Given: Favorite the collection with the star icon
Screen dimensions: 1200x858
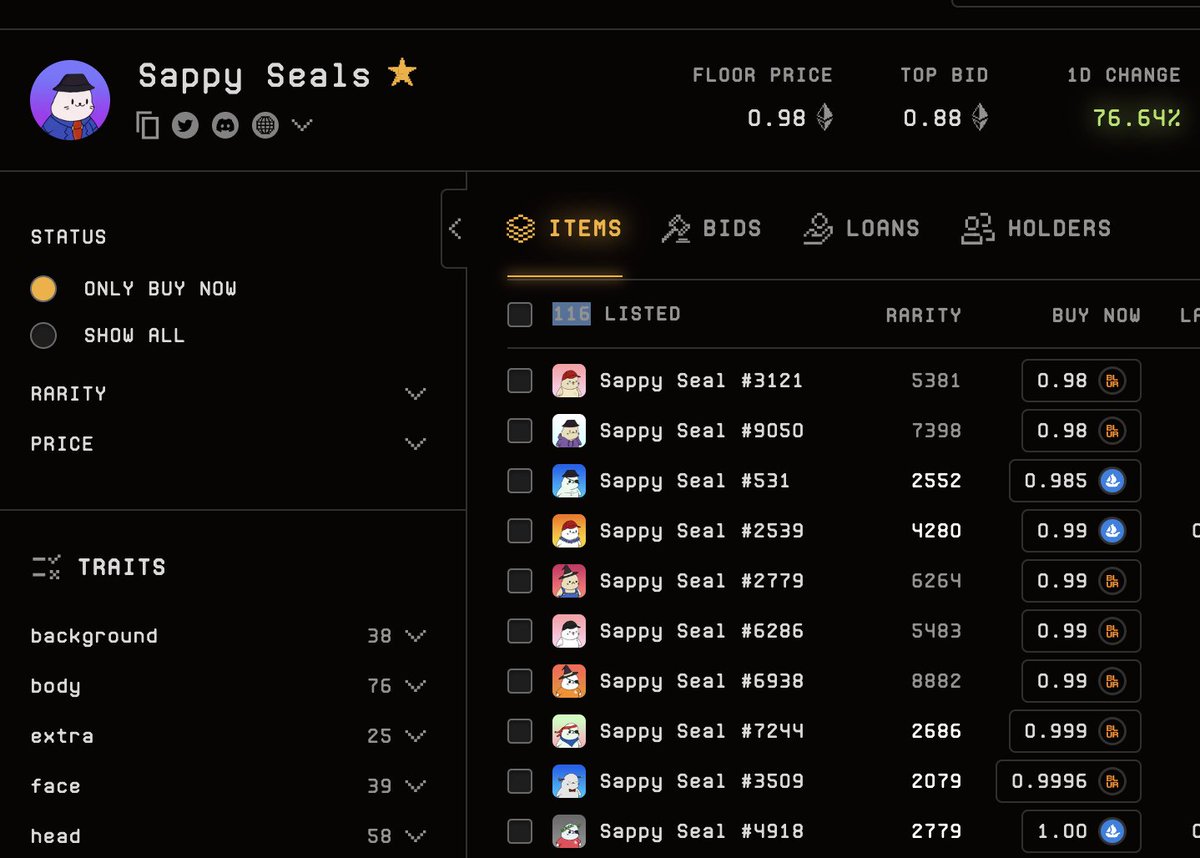Looking at the screenshot, I should [x=402, y=73].
